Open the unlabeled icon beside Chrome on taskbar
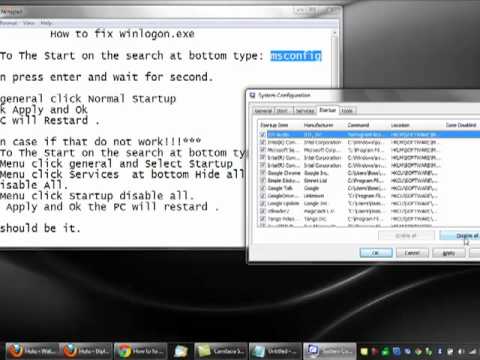This screenshot has height=360, width=480. click(x=181, y=351)
